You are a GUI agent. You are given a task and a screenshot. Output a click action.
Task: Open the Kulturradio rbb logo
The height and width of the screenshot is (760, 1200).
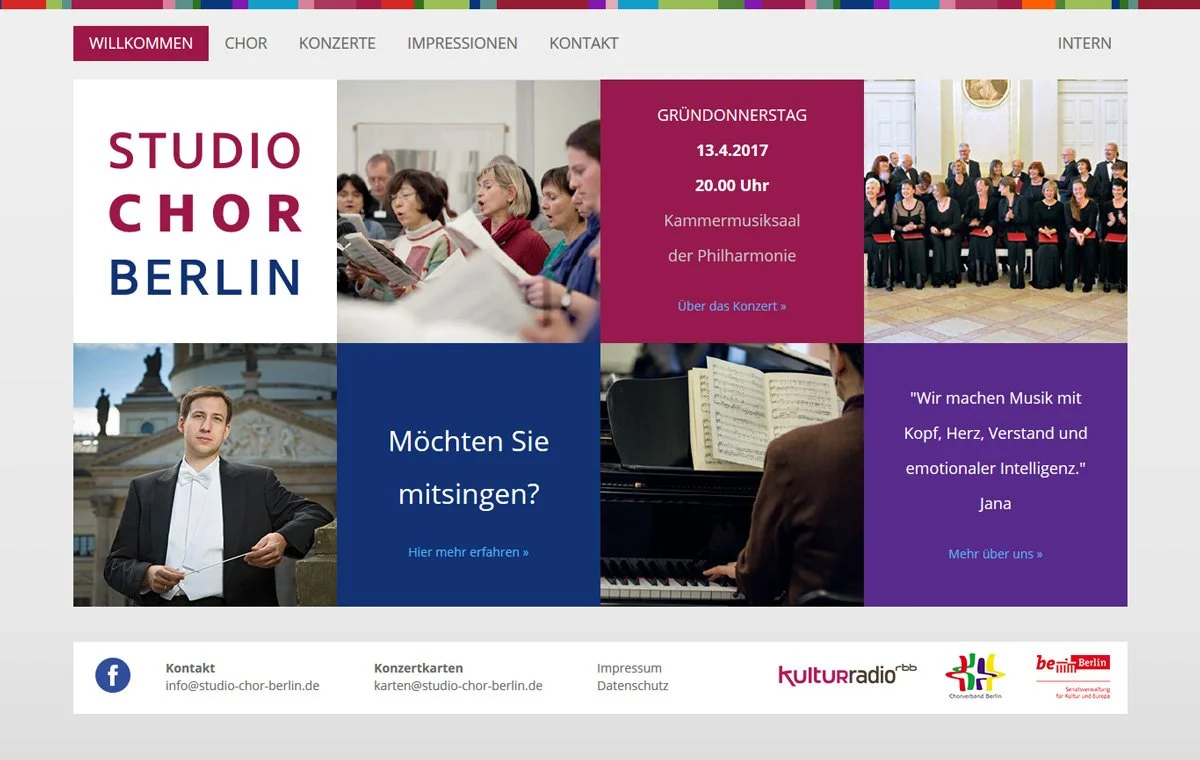(847, 674)
